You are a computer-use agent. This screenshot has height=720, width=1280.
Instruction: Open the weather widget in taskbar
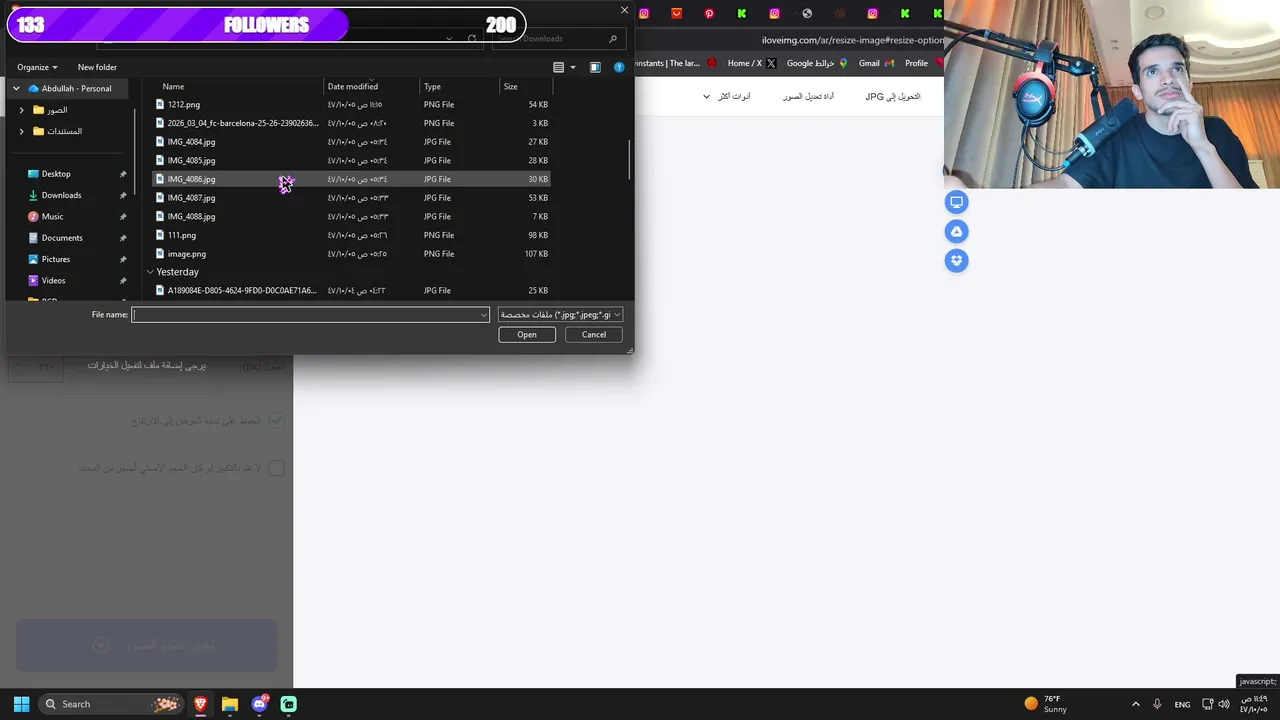pyautogui.click(x=1046, y=704)
